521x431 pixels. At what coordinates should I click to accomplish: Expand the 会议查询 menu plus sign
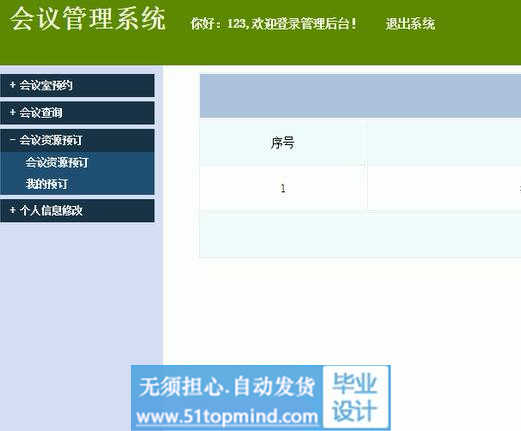click(13, 113)
